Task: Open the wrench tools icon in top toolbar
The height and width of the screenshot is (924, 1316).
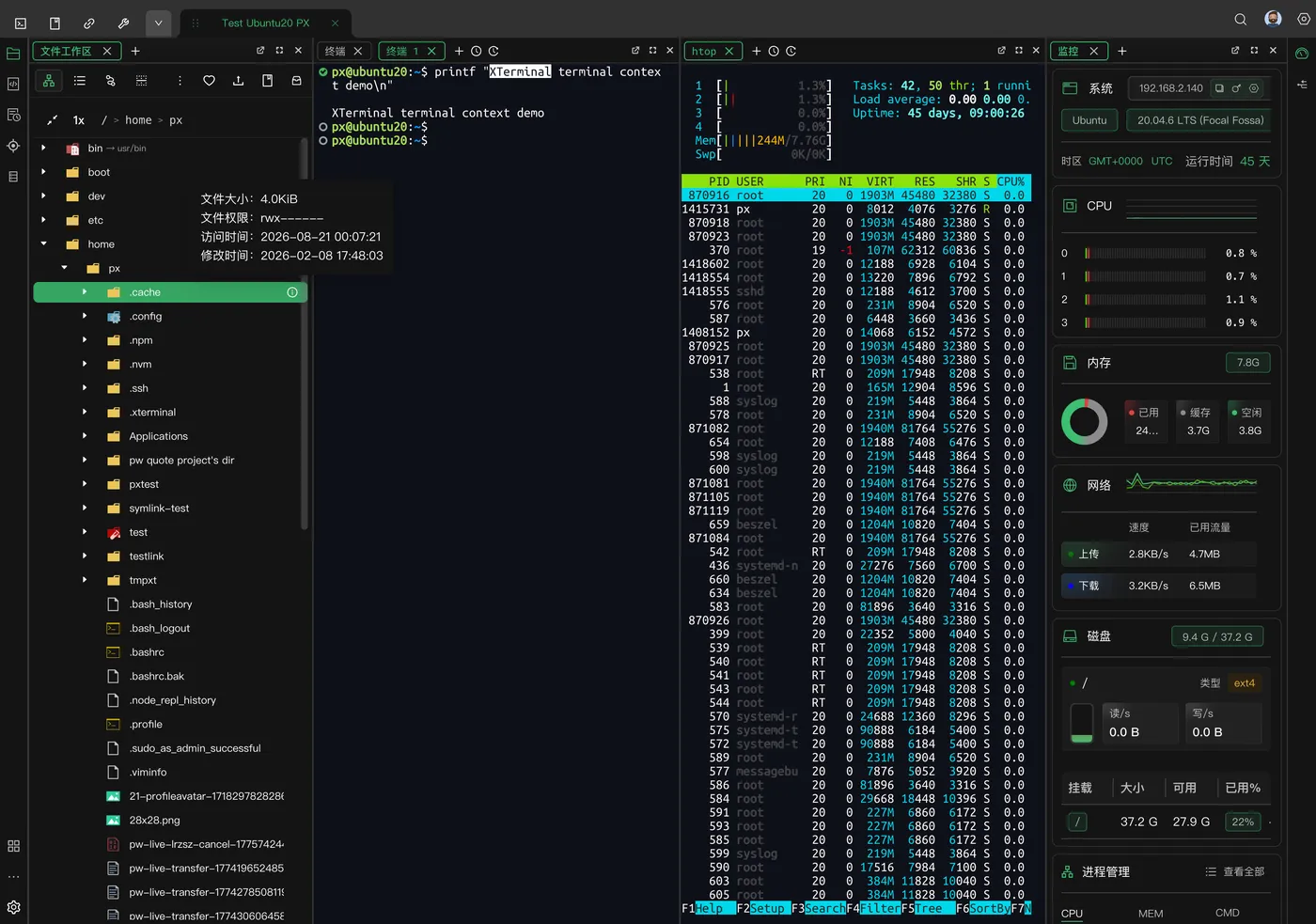Action: 123,23
